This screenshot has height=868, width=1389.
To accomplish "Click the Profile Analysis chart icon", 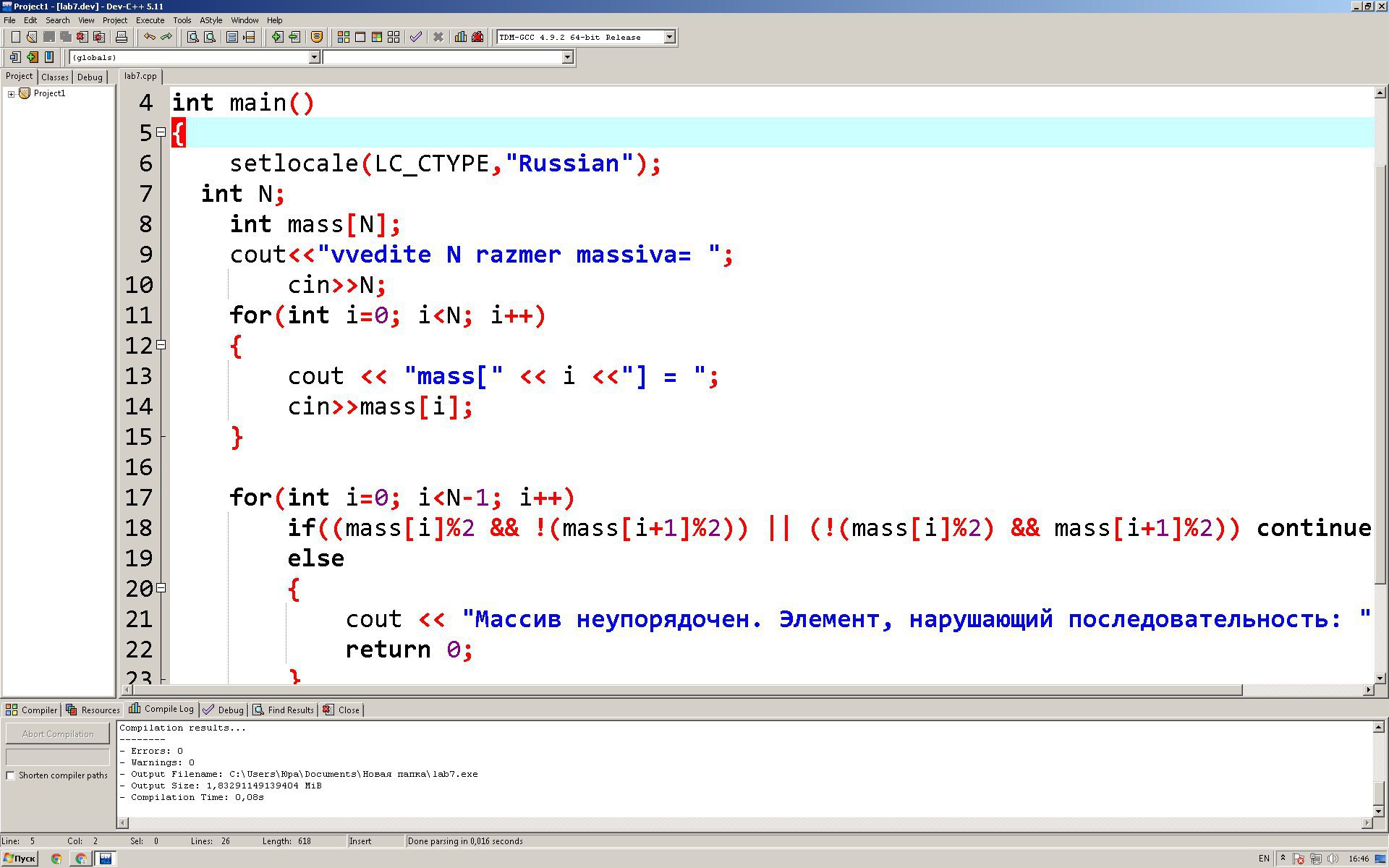I will coord(460,37).
